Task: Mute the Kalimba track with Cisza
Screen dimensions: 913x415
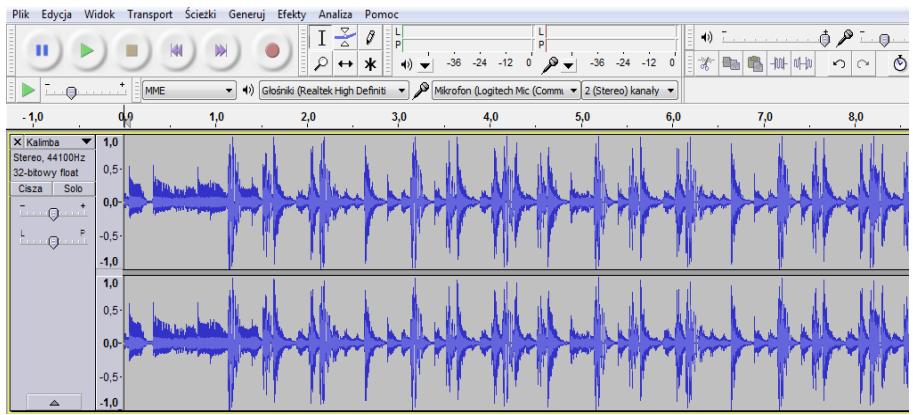Action: (x=30, y=188)
